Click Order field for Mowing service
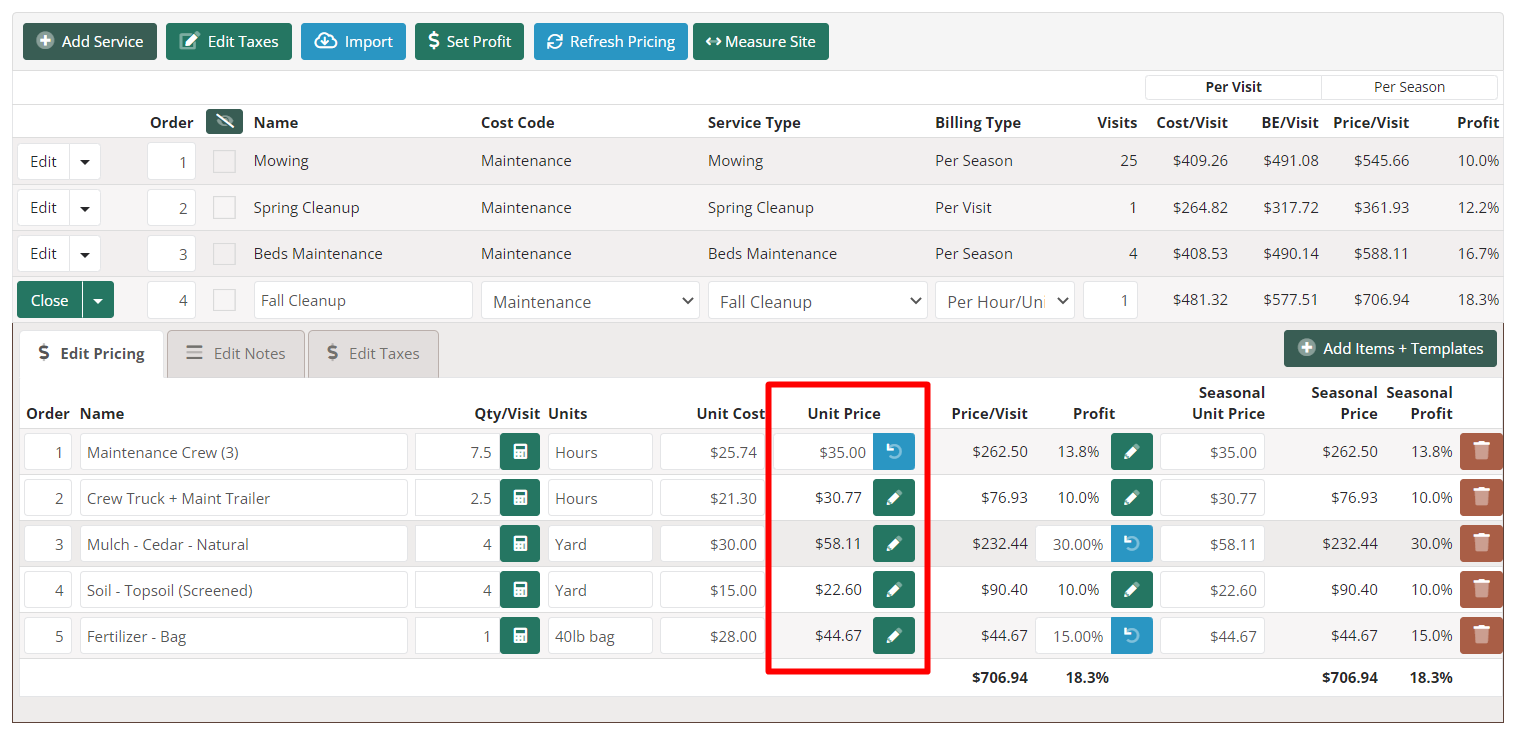The image size is (1514, 737). [171, 162]
